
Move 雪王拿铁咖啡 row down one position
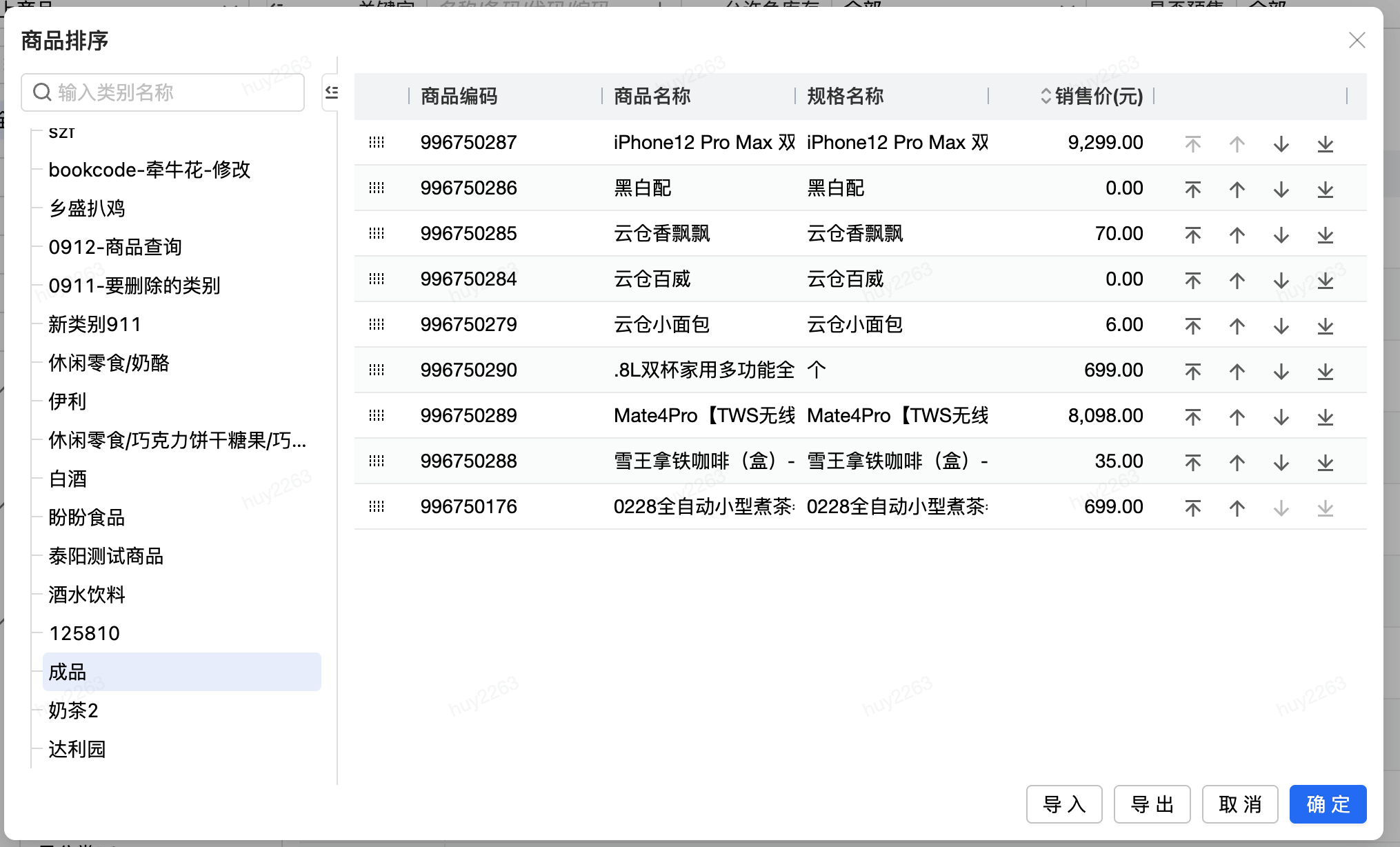click(1281, 462)
